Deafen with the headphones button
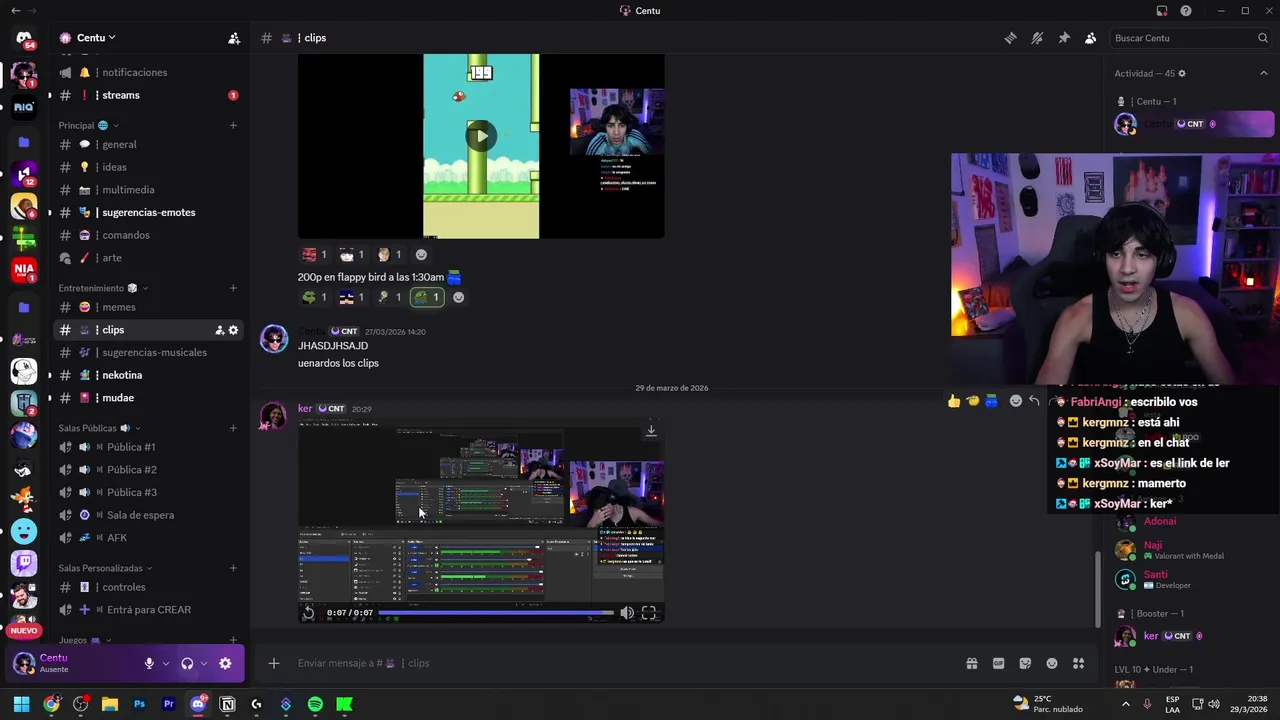This screenshot has width=1280, height=720. pos(187,663)
